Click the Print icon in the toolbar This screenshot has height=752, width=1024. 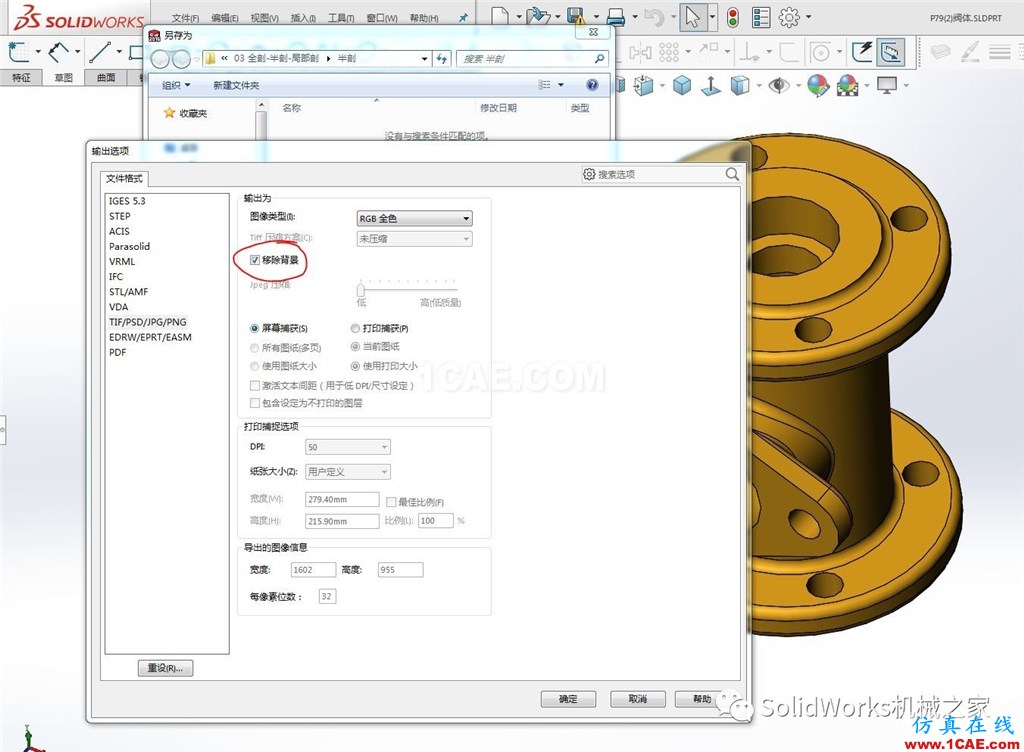[616, 16]
